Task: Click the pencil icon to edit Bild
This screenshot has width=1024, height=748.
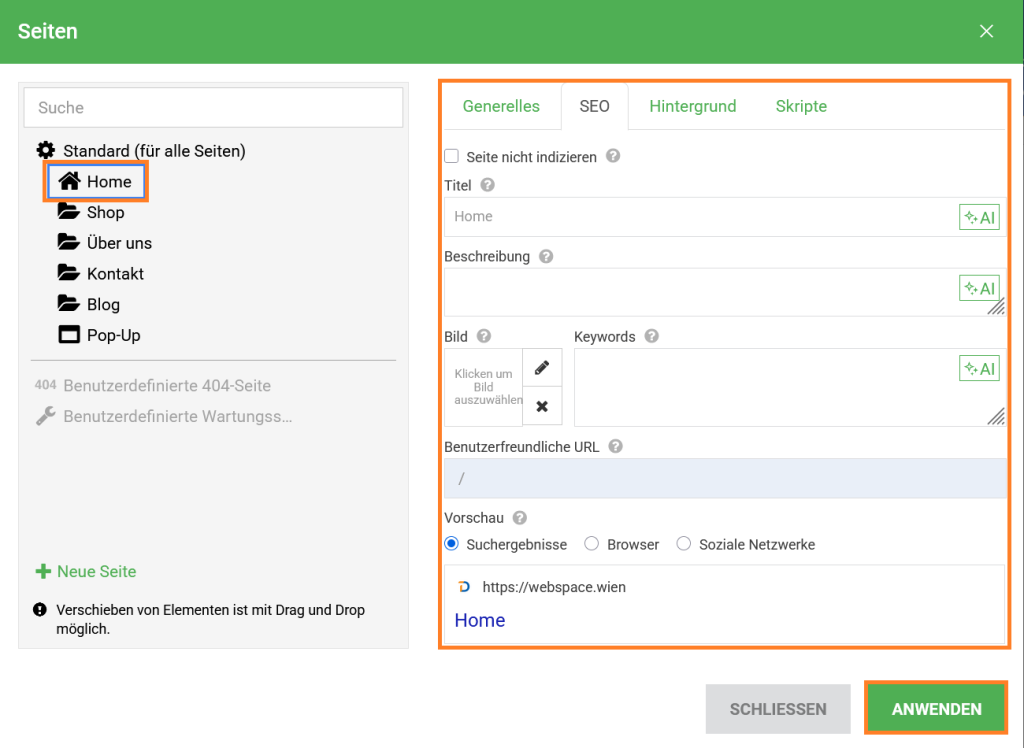Action: click(542, 367)
